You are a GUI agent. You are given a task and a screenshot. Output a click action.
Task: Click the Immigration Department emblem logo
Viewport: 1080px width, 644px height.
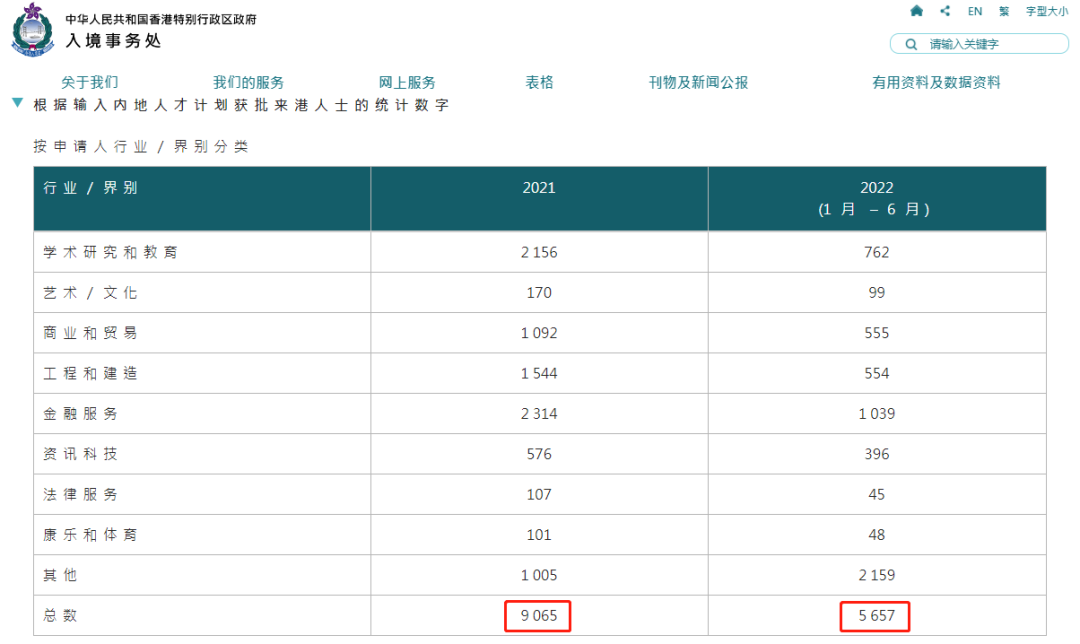[x=34, y=30]
